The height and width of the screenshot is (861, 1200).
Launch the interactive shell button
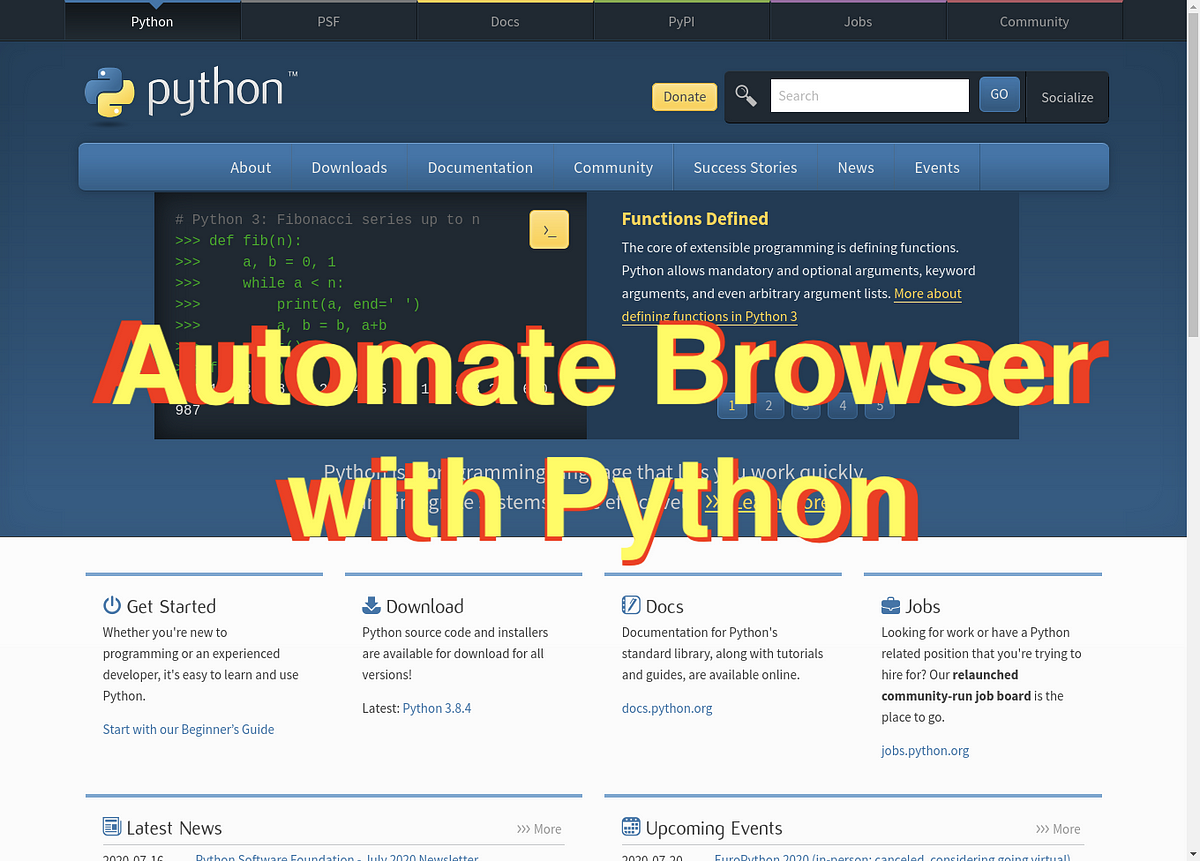(549, 230)
